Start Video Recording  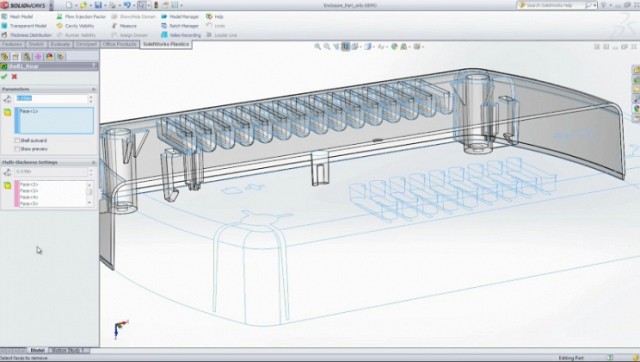(x=181, y=35)
